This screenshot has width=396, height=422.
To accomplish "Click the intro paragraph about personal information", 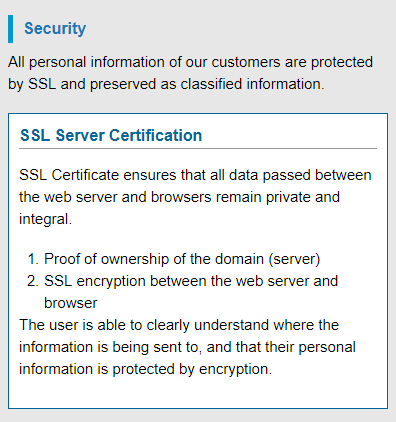I will coord(190,73).
